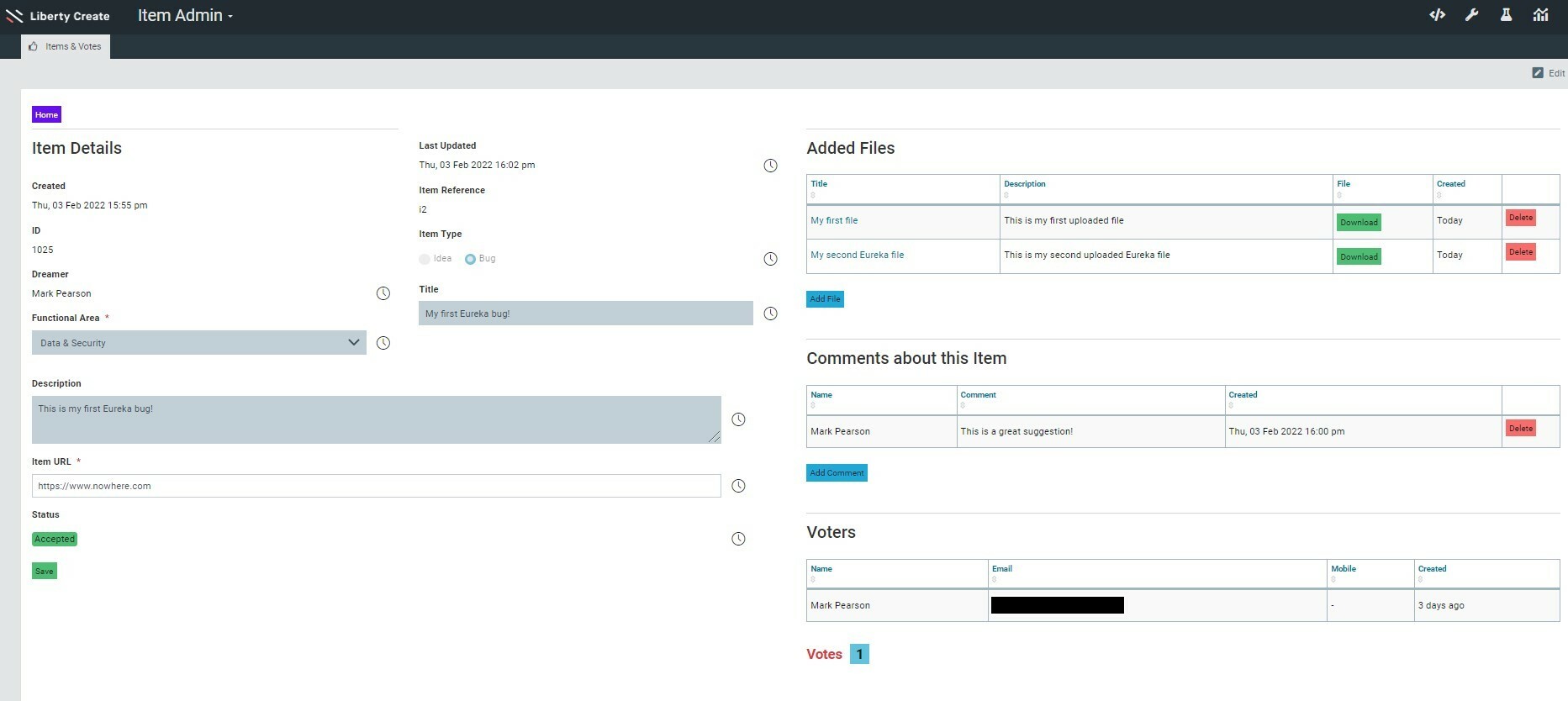The width and height of the screenshot is (1568, 701).
Task: Sort Added Files by Title column
Action: coord(819,184)
